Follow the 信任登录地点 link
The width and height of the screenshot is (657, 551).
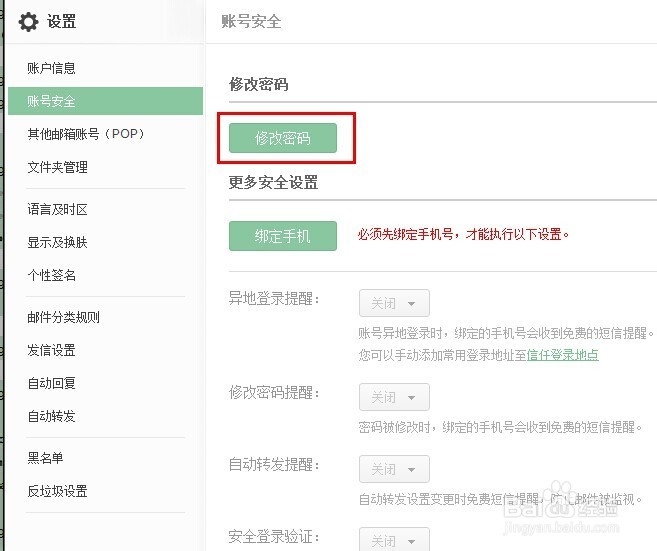pos(563,355)
